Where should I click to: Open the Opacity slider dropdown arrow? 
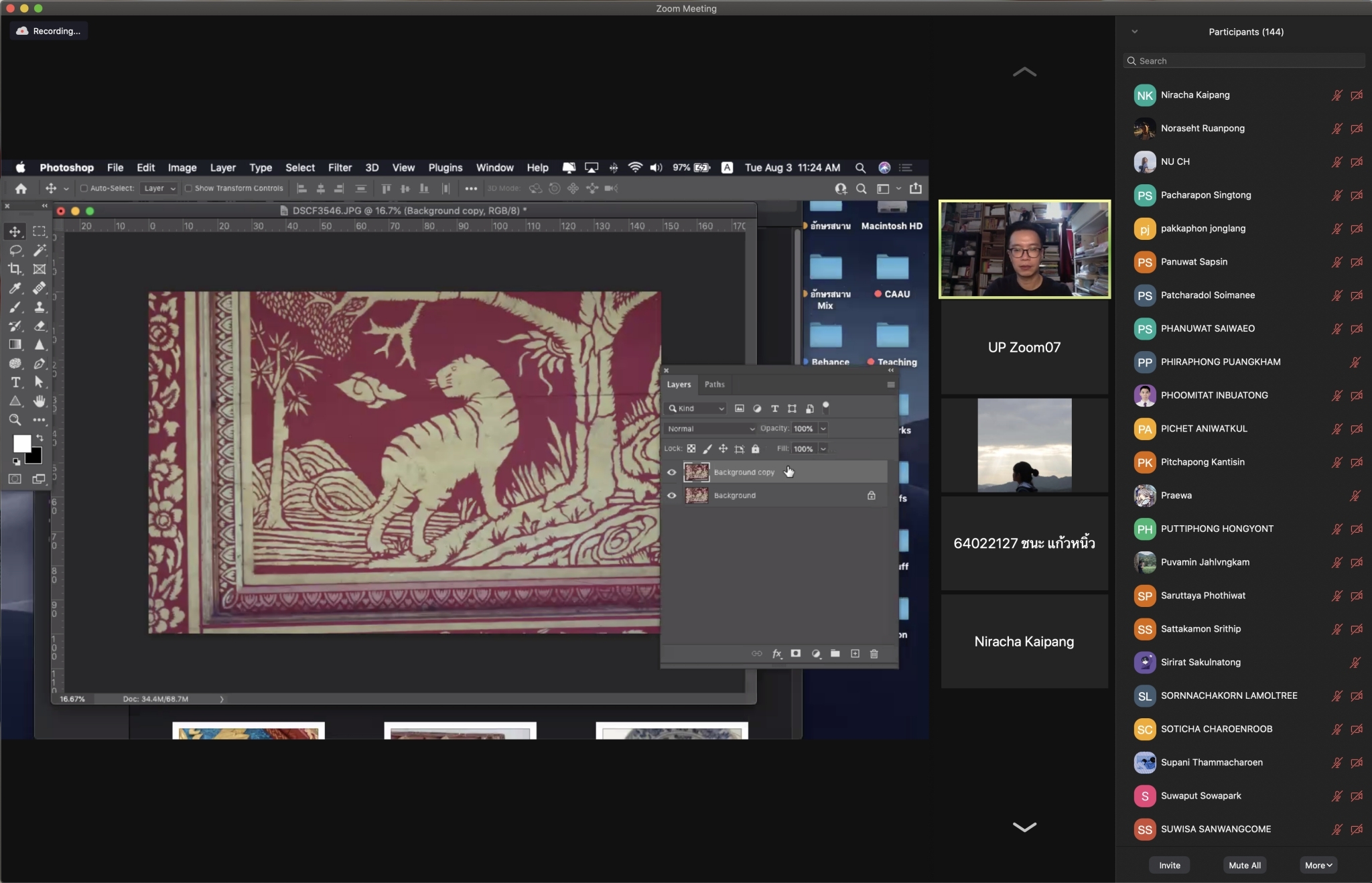coord(823,428)
